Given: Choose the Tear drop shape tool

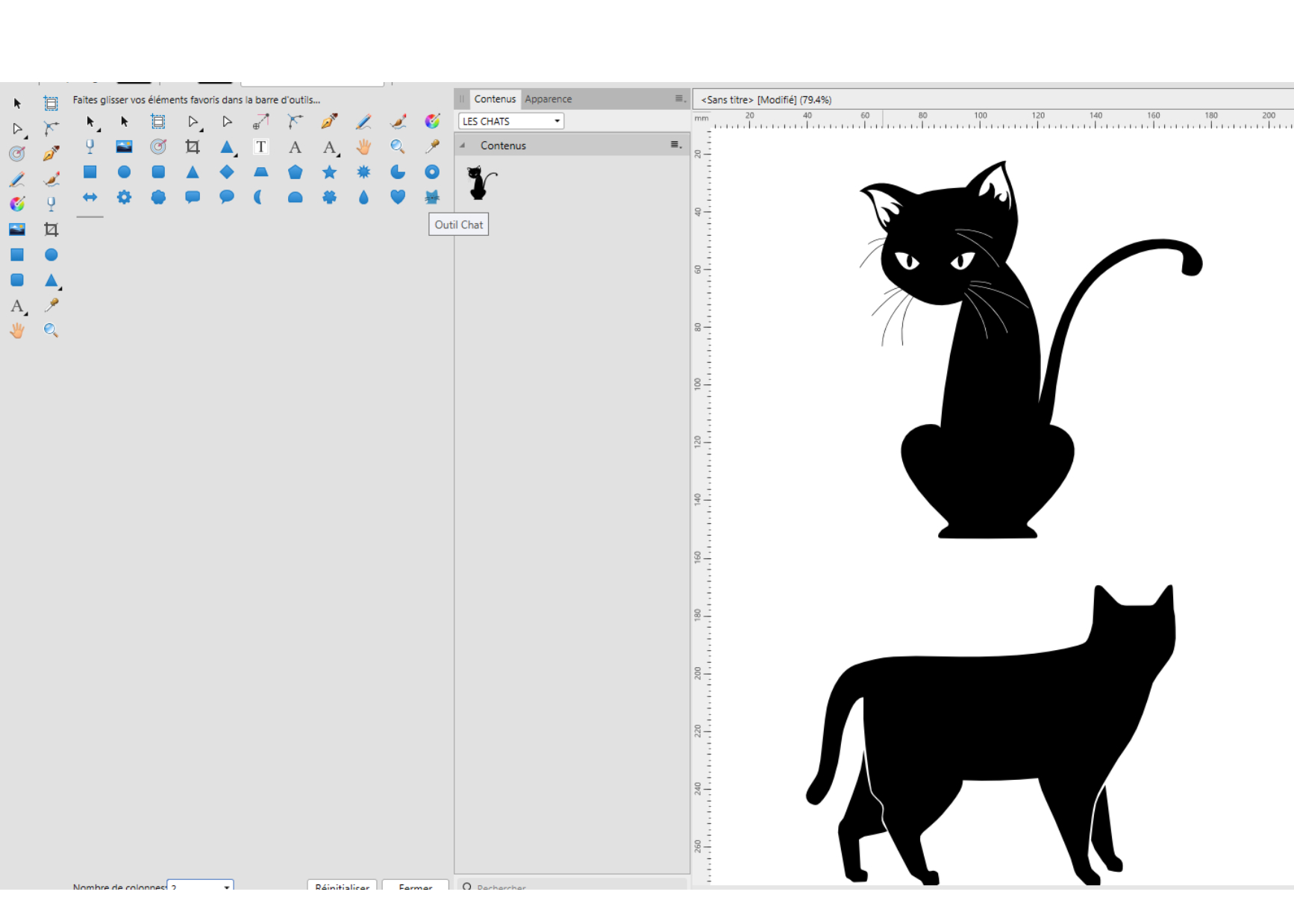Looking at the screenshot, I should [x=363, y=197].
